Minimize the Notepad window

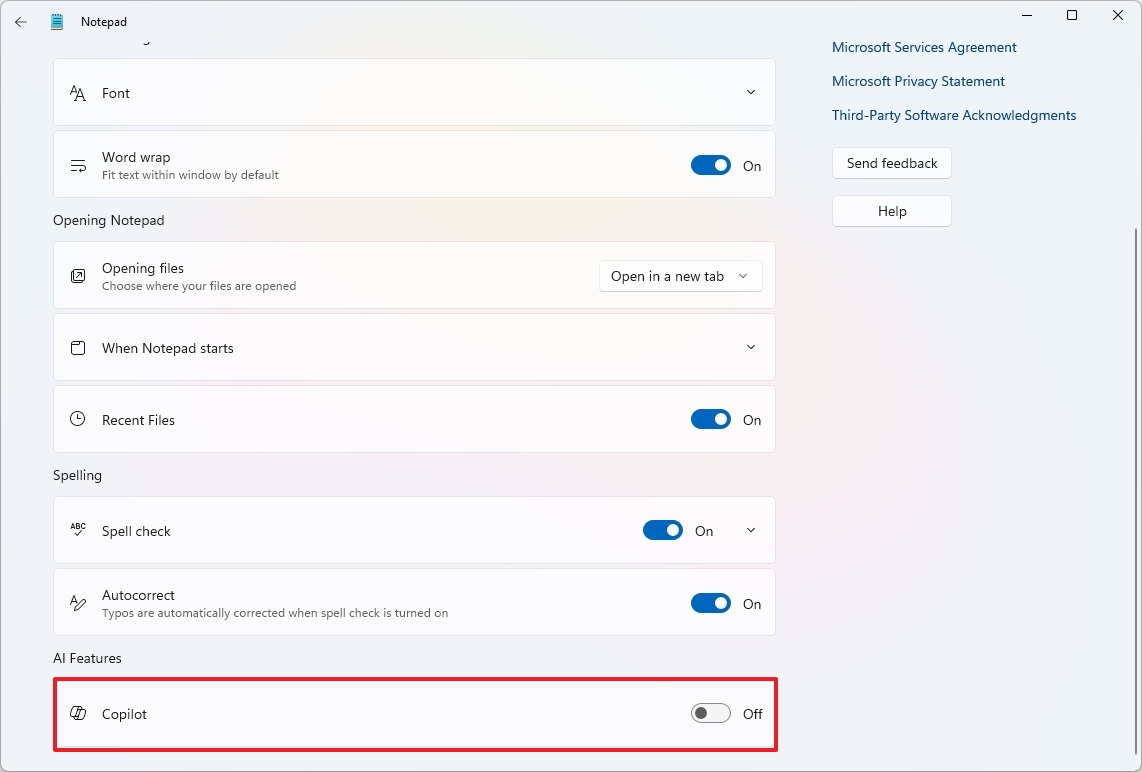click(1027, 15)
